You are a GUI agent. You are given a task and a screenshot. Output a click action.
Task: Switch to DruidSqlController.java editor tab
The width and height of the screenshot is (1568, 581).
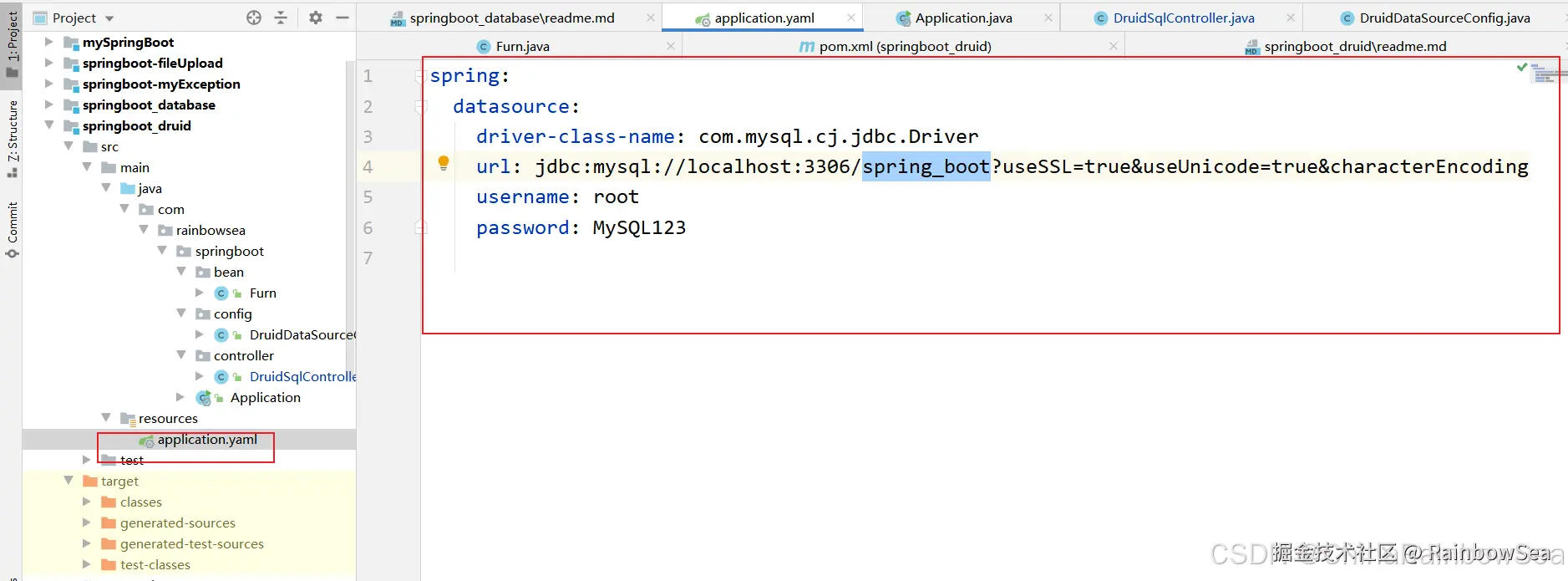(x=1183, y=18)
